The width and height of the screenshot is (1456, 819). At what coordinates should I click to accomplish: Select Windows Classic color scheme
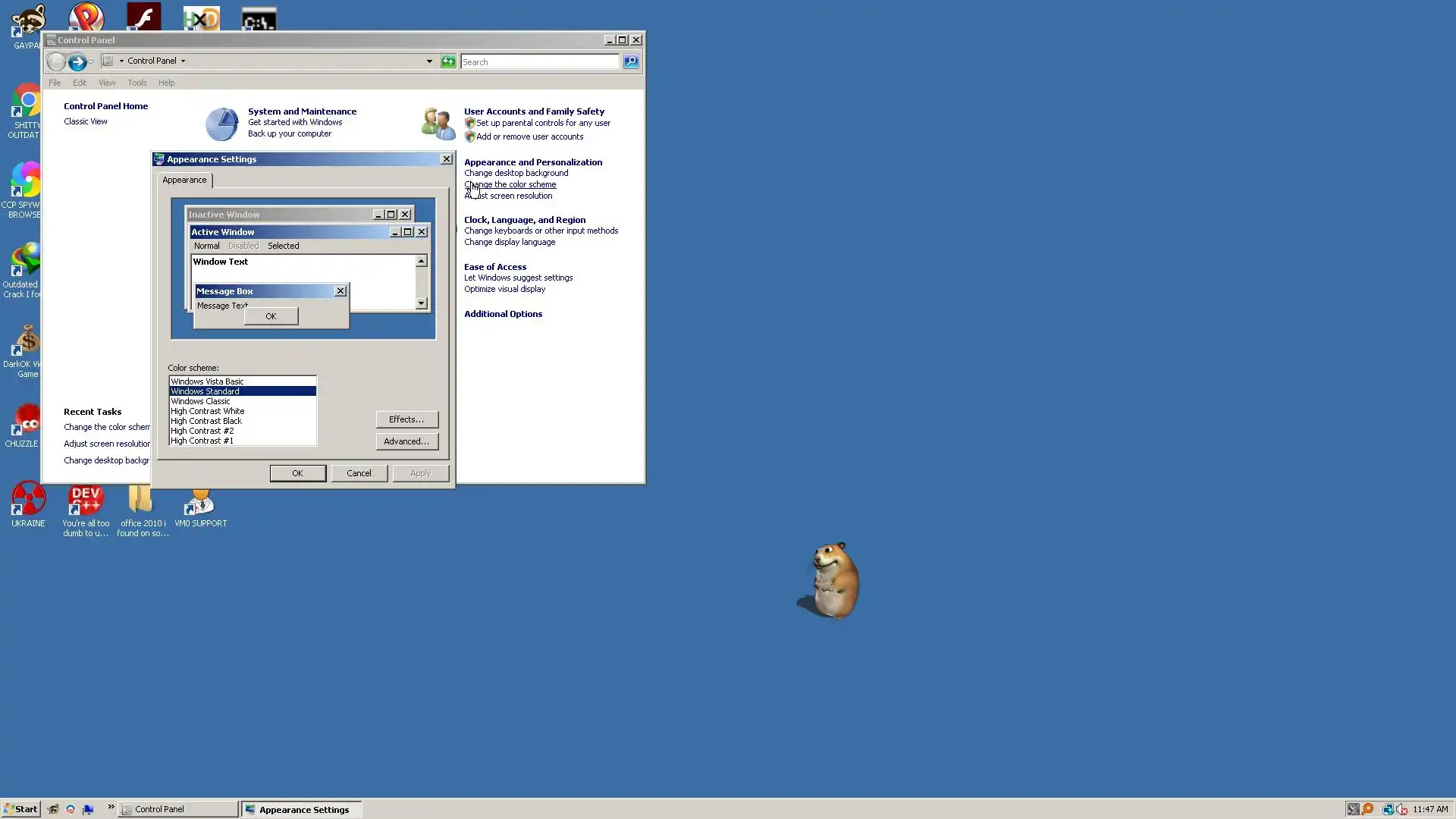tap(200, 401)
